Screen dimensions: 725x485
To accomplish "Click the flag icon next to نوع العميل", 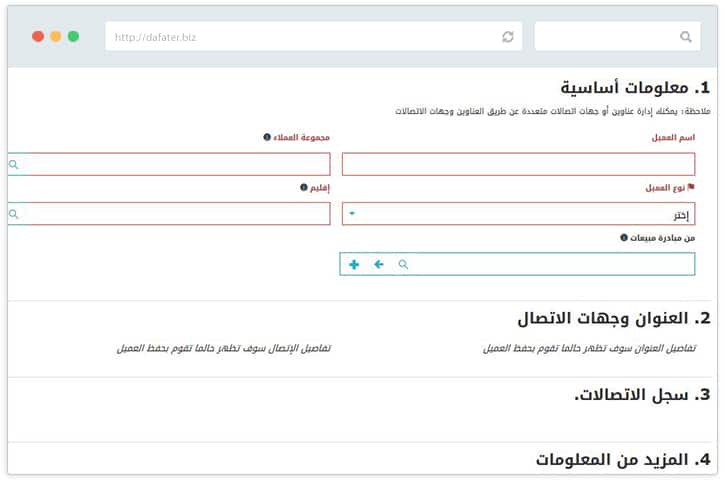I will [690, 187].
